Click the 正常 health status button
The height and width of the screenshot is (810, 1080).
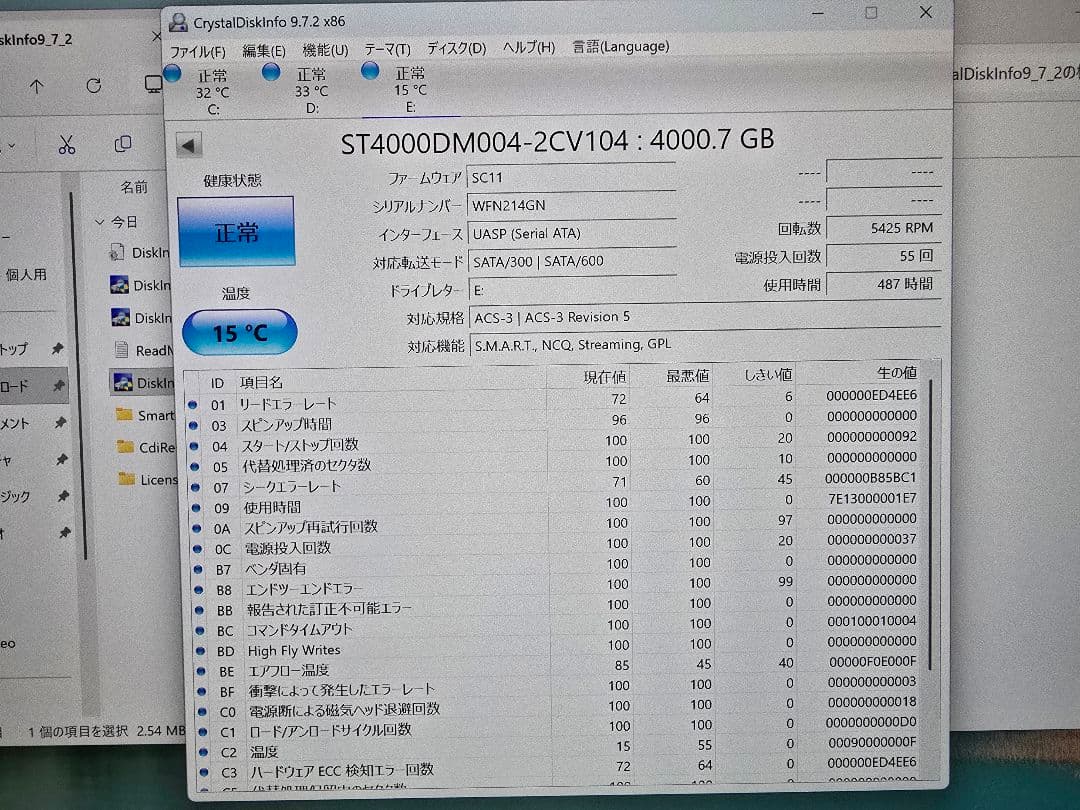(x=239, y=231)
